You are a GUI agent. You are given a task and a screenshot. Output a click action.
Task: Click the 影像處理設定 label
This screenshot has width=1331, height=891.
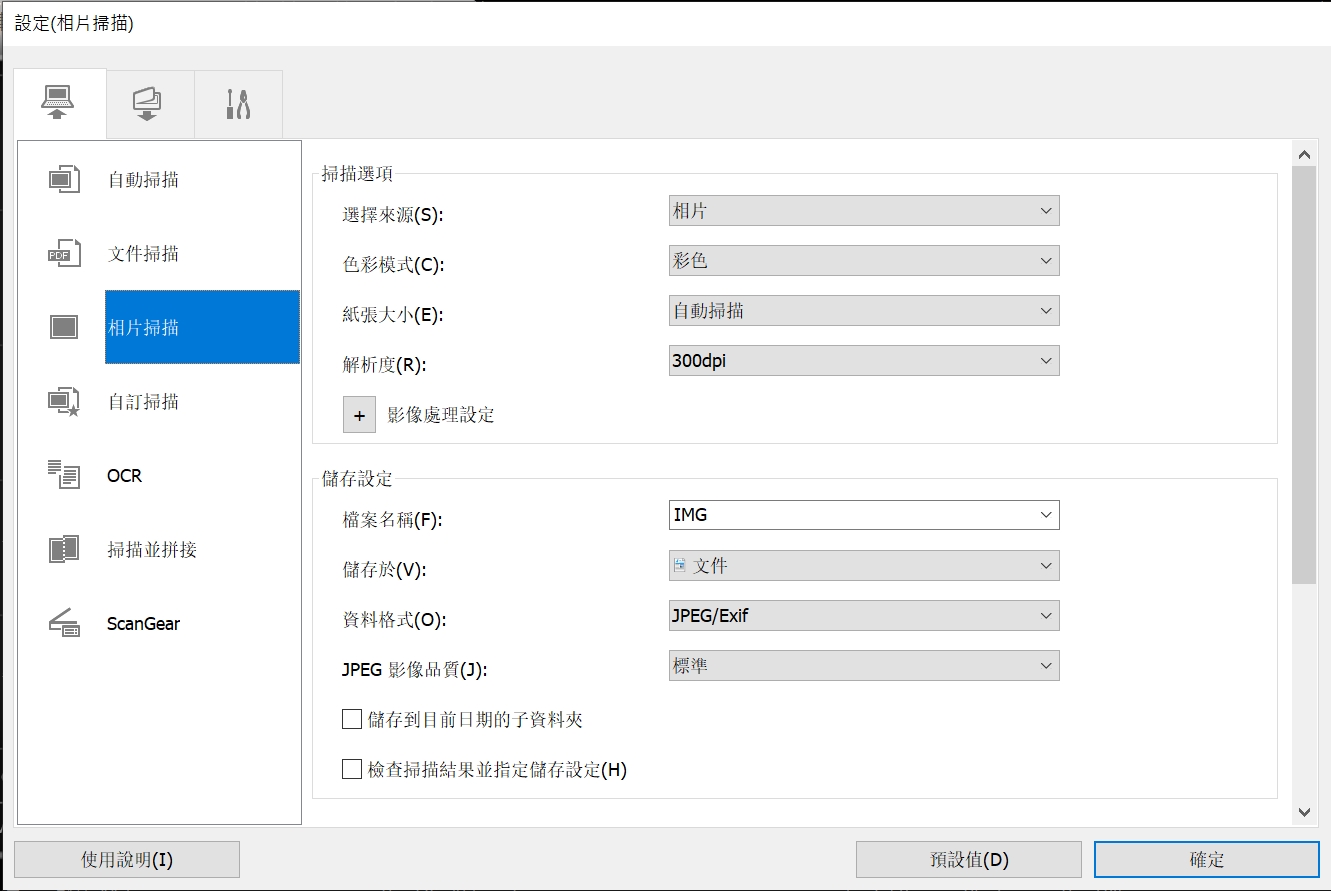pos(441,415)
